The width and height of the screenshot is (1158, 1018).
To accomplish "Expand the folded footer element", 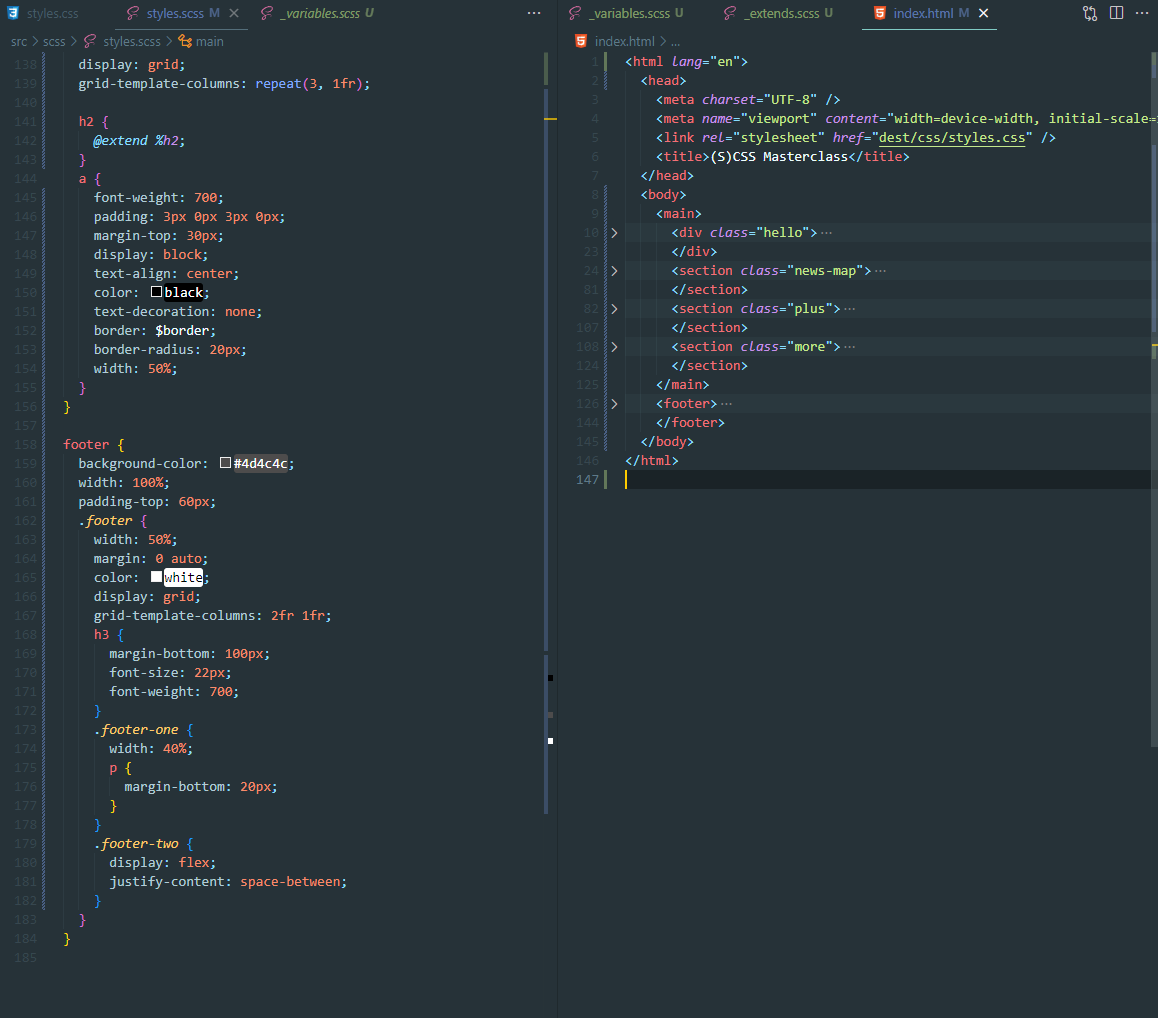I will click(x=614, y=403).
